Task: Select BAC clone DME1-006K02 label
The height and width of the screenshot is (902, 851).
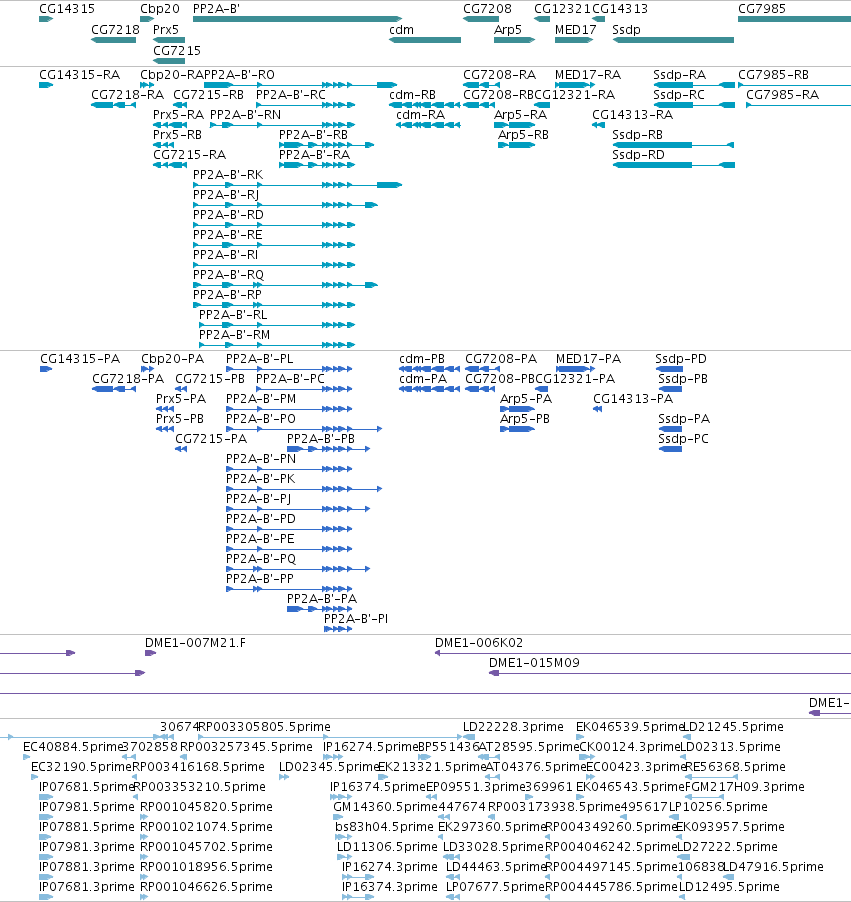Action: point(479,643)
